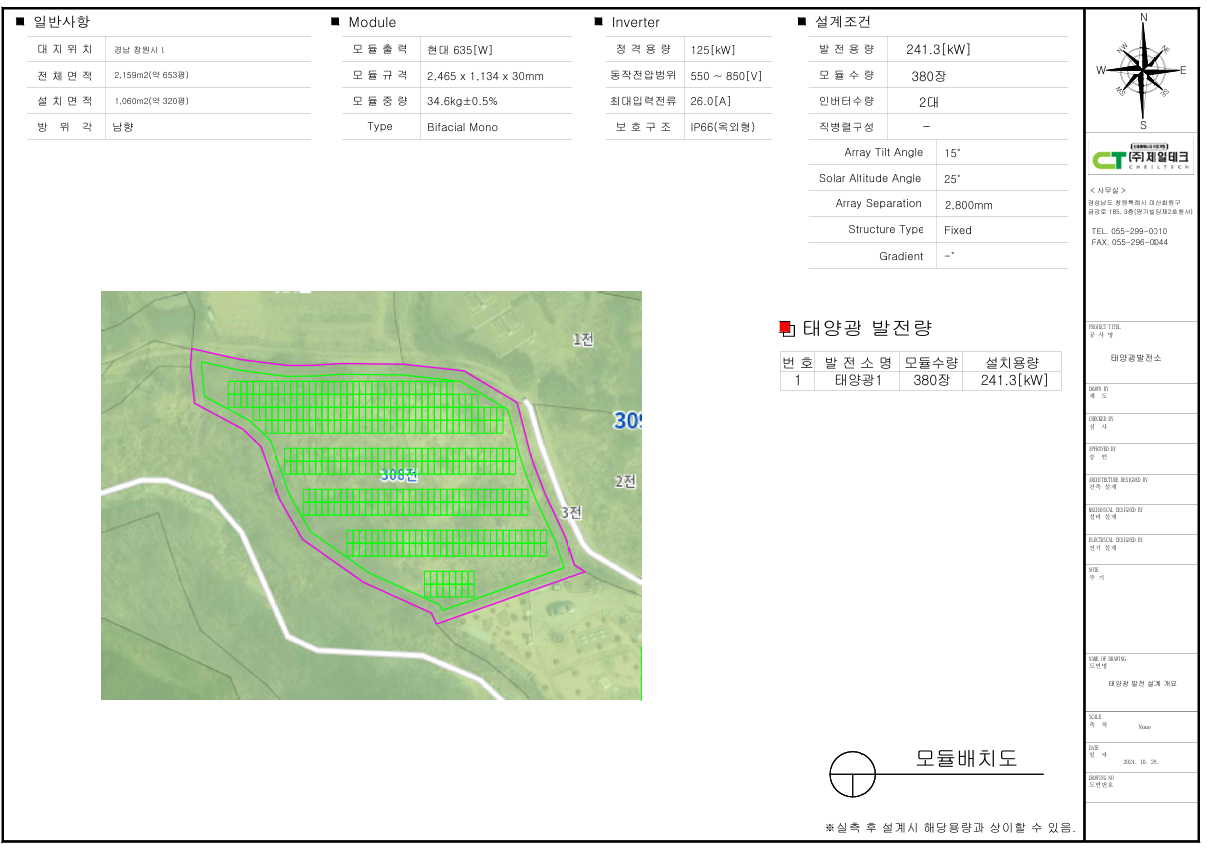Click the 설치용량 column header in table

tap(1011, 362)
